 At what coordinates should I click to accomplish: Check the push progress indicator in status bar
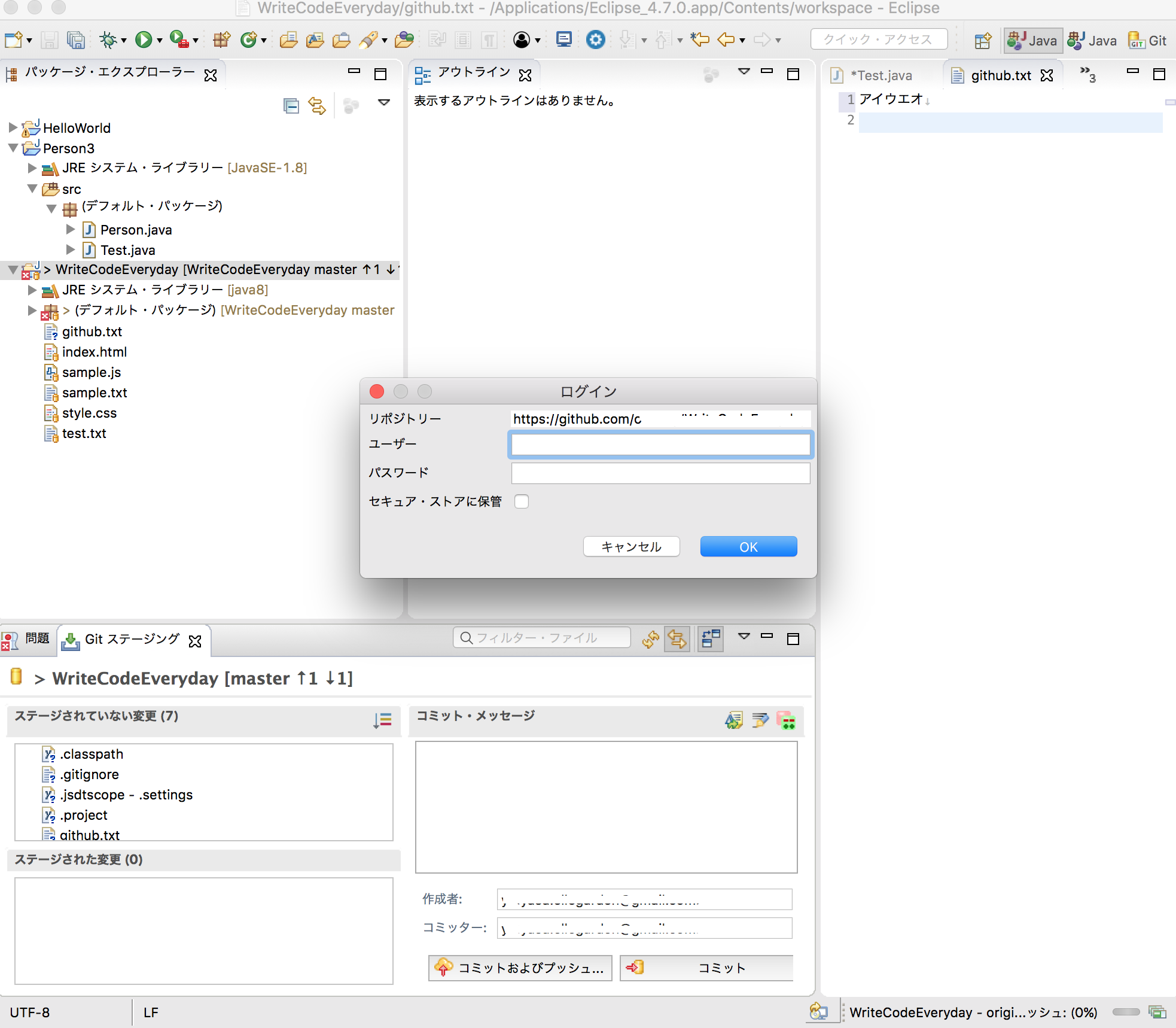click(x=973, y=1012)
